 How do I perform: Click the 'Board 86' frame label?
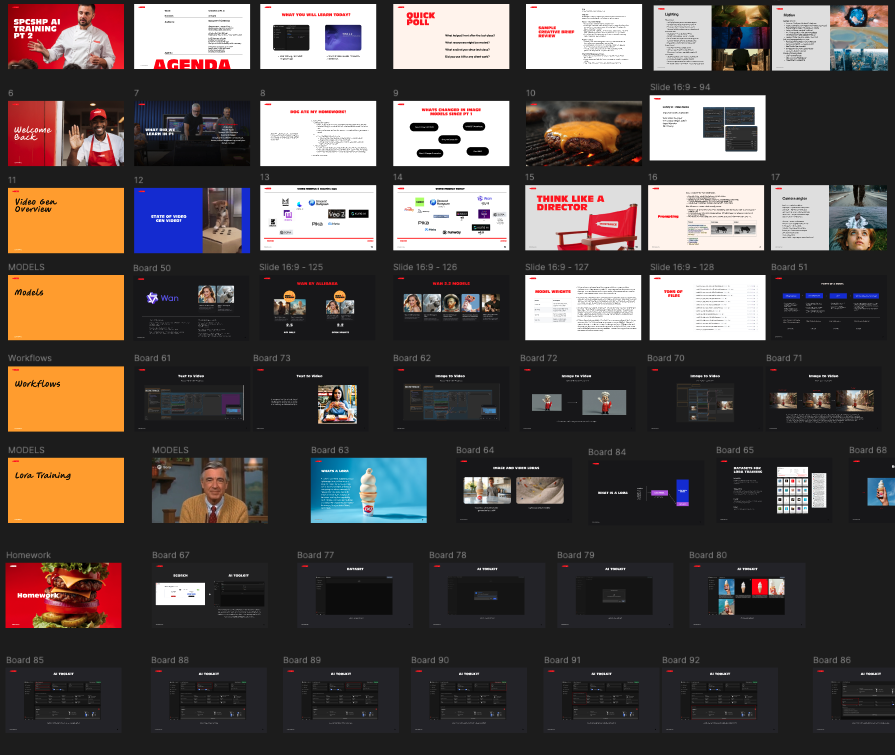tap(832, 660)
